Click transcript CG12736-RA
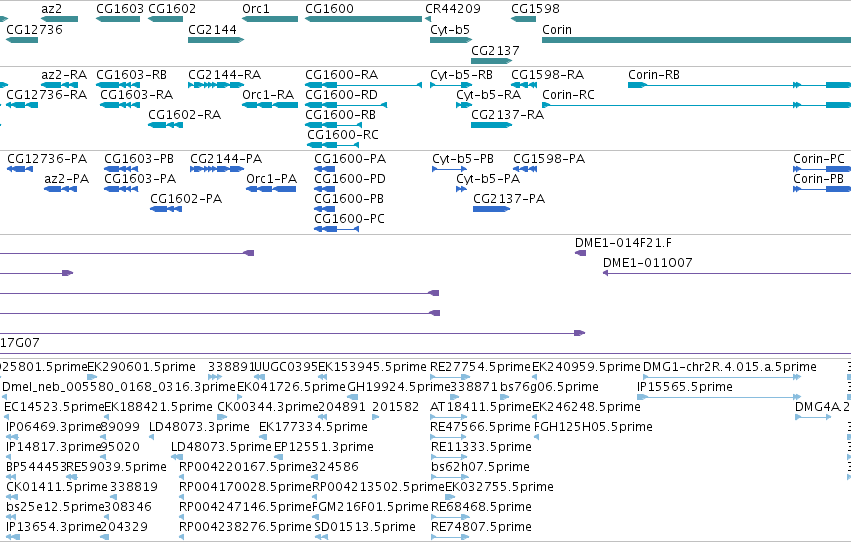851x542 pixels. 22,105
